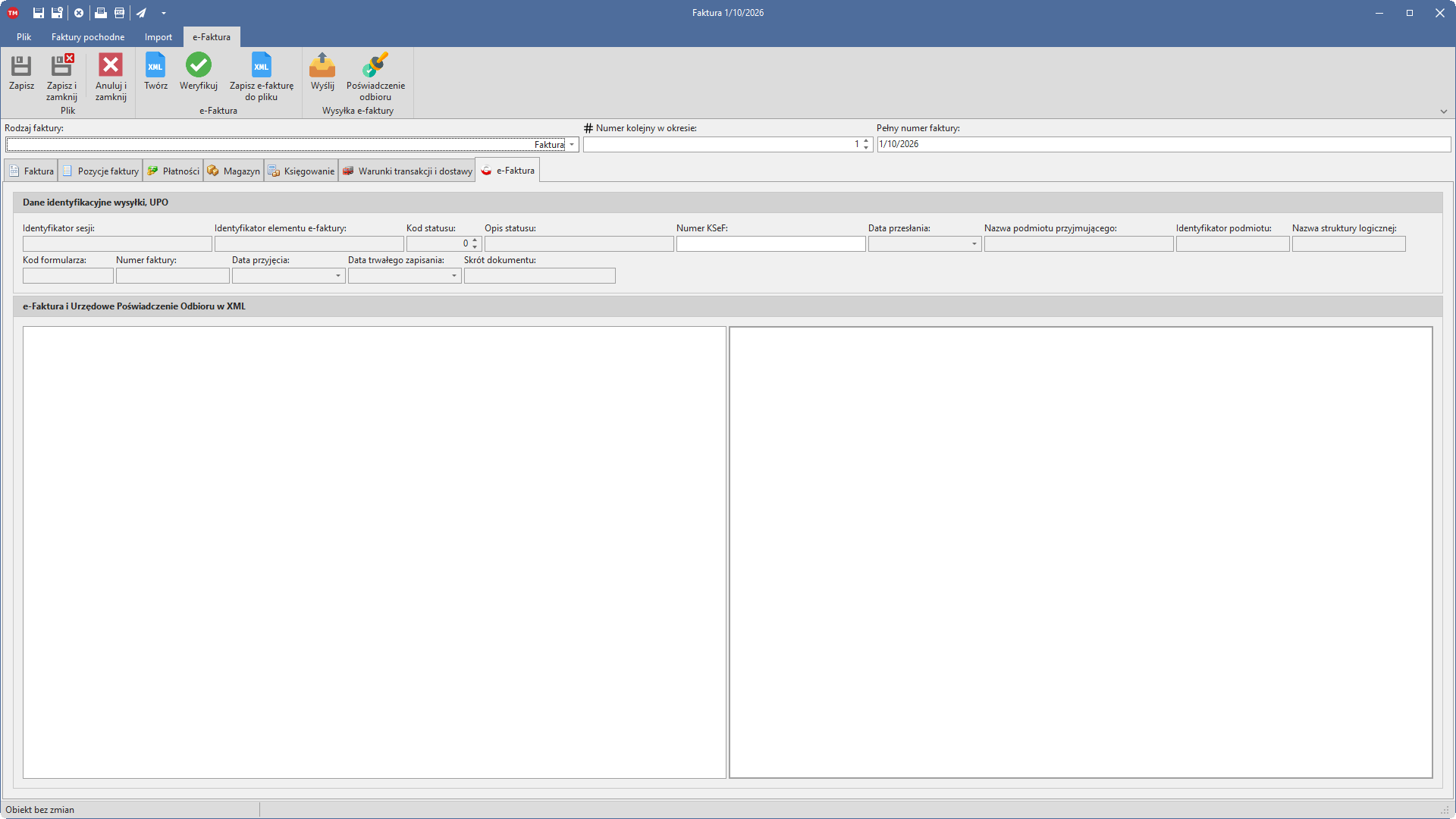Switch to Faktury pochodne ribbon tab
Screen dimensions: 1456x819
(88, 37)
